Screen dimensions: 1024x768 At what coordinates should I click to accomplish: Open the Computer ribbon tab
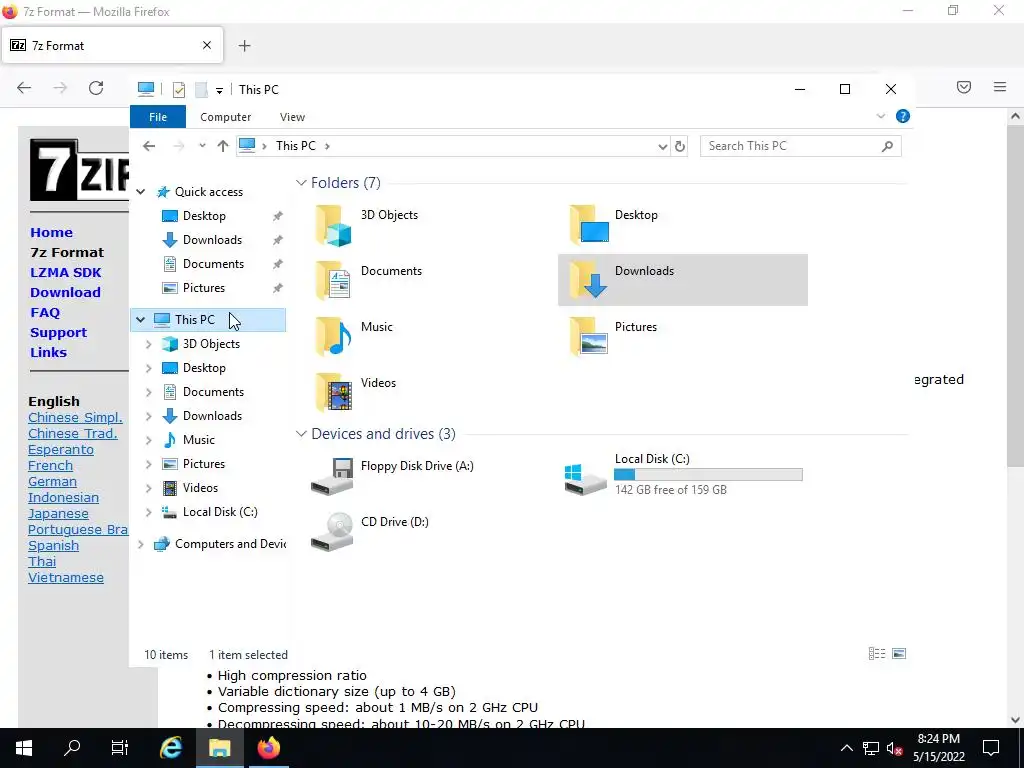click(x=225, y=117)
